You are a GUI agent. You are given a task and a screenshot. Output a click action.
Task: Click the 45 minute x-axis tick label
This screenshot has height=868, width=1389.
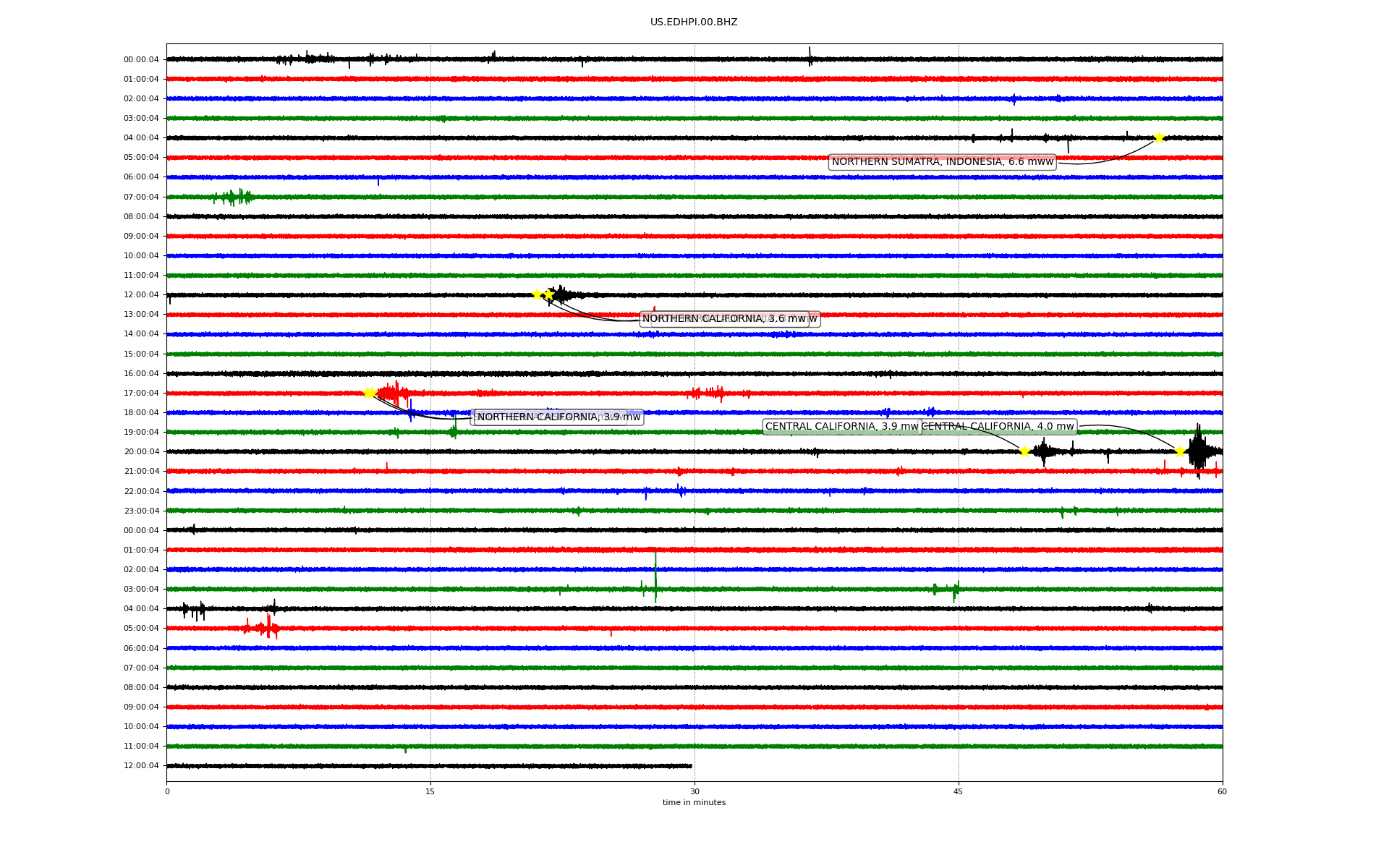pos(959,791)
